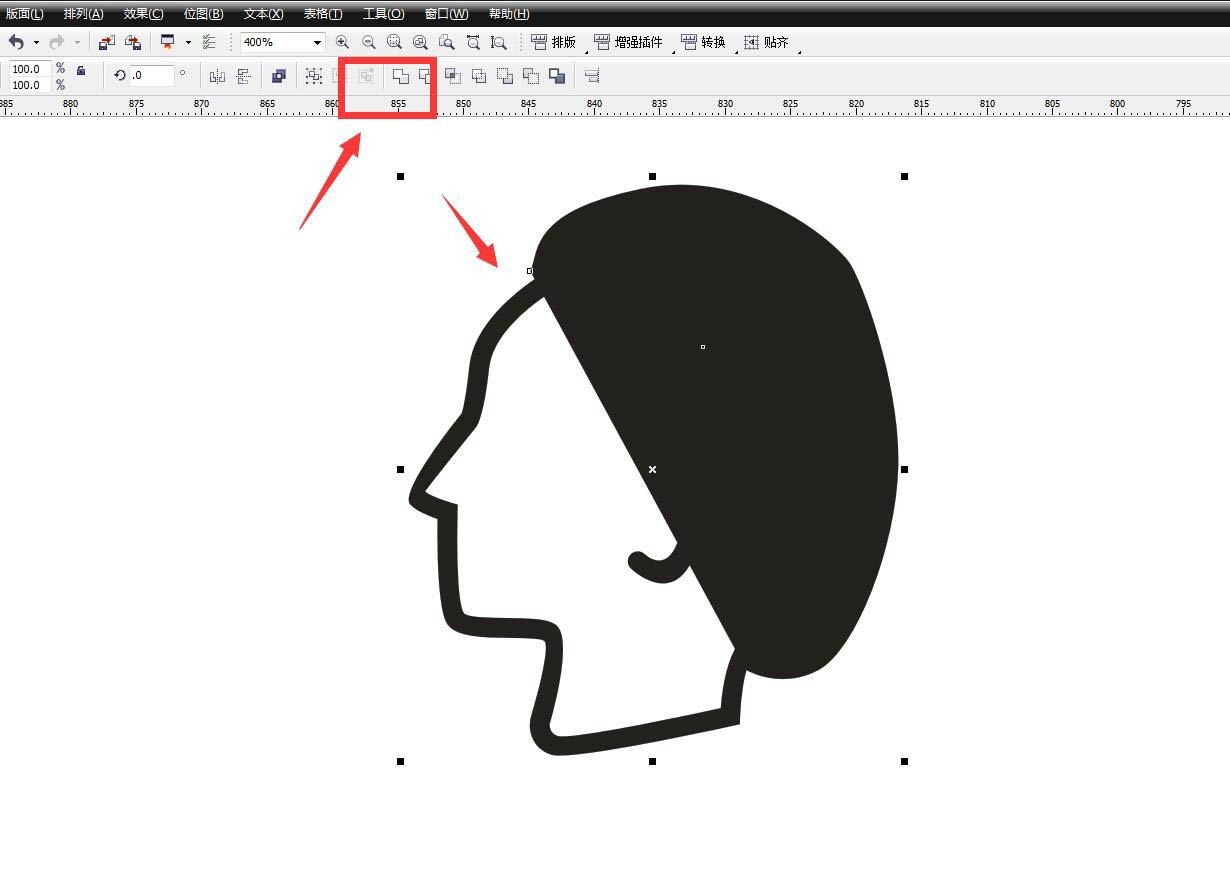
Task: Click the Trim shapes icon
Action: (x=426, y=76)
